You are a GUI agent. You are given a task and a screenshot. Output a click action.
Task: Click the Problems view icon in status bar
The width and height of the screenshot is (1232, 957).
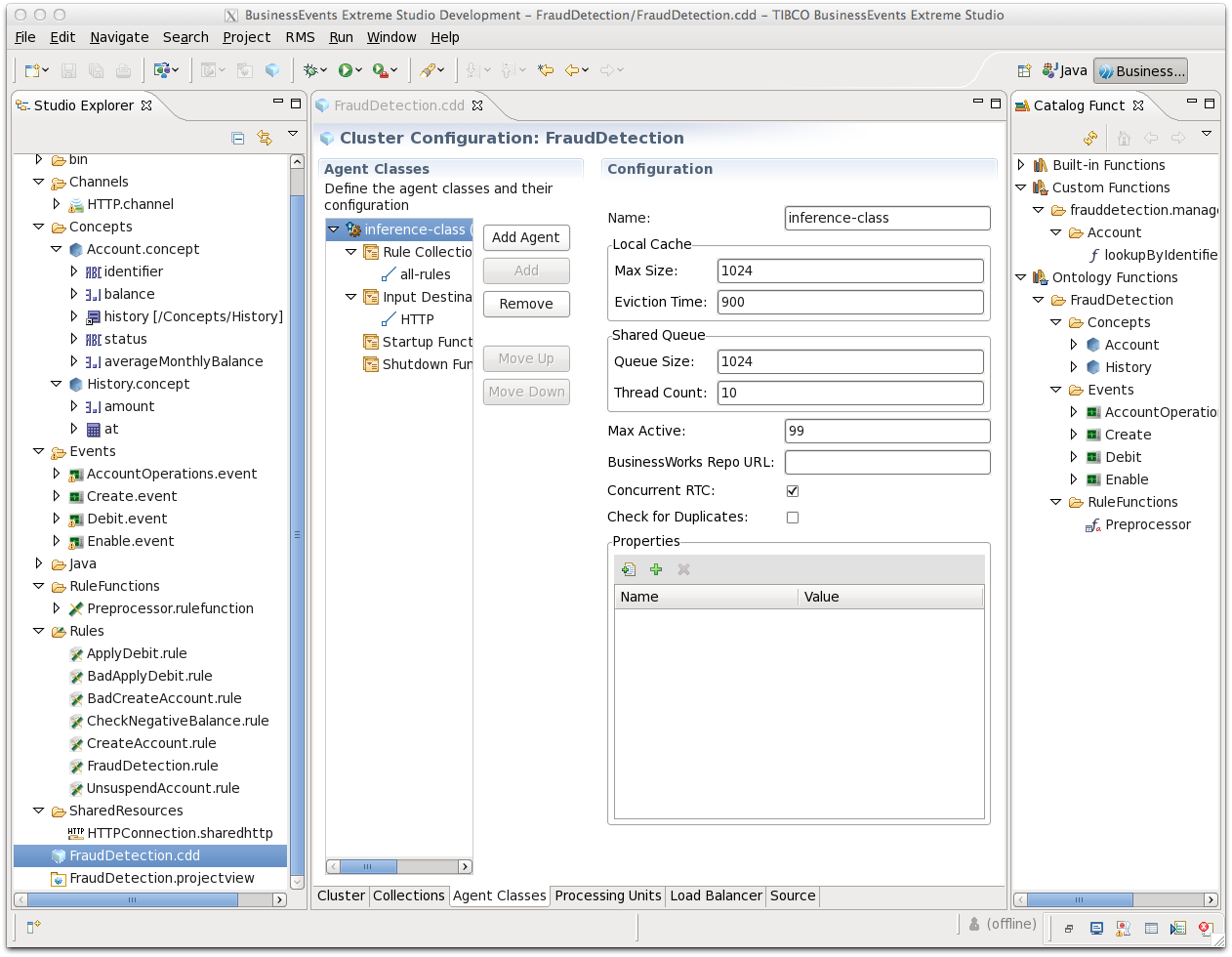1124,928
